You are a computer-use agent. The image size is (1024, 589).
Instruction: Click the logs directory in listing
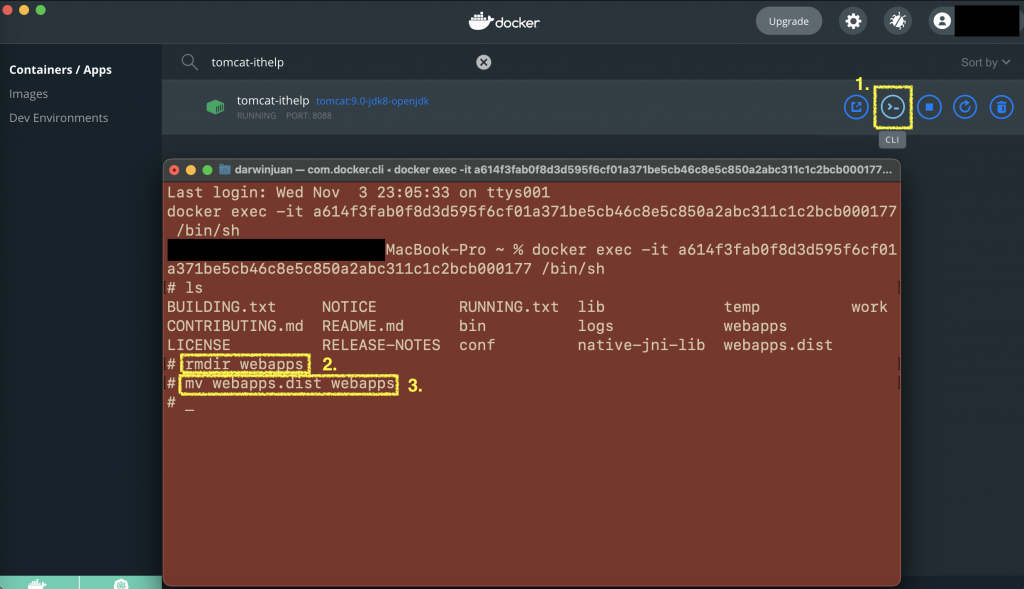(596, 326)
